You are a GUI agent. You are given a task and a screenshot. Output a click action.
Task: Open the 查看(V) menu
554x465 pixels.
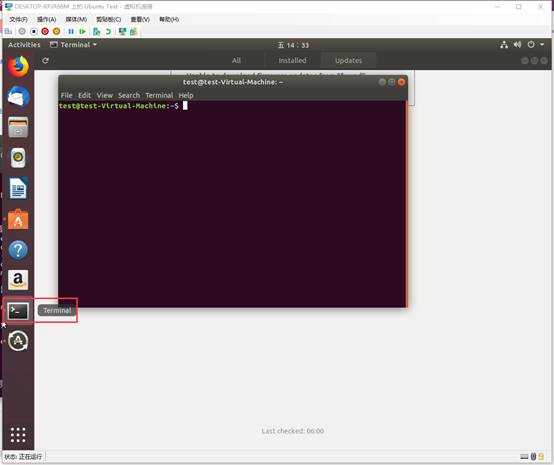(x=140, y=19)
